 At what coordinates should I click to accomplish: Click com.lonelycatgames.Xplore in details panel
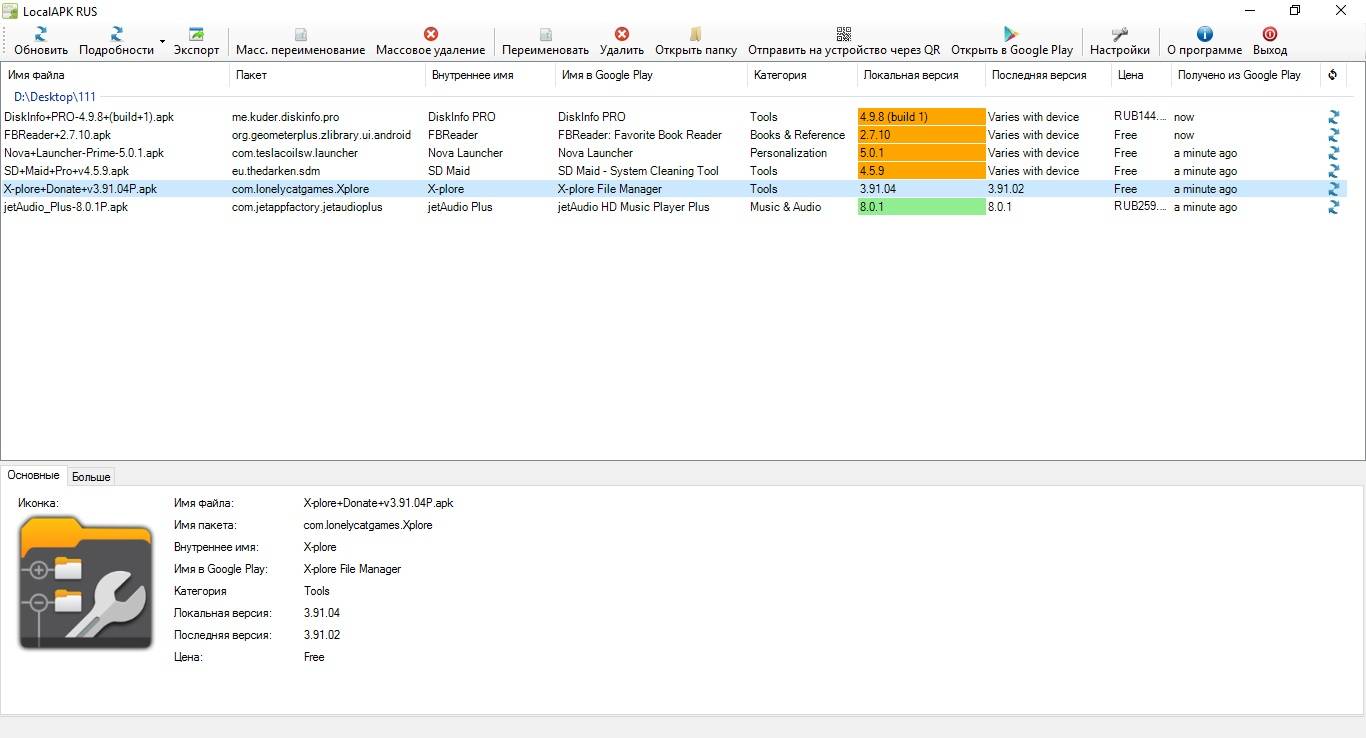pyautogui.click(x=368, y=525)
